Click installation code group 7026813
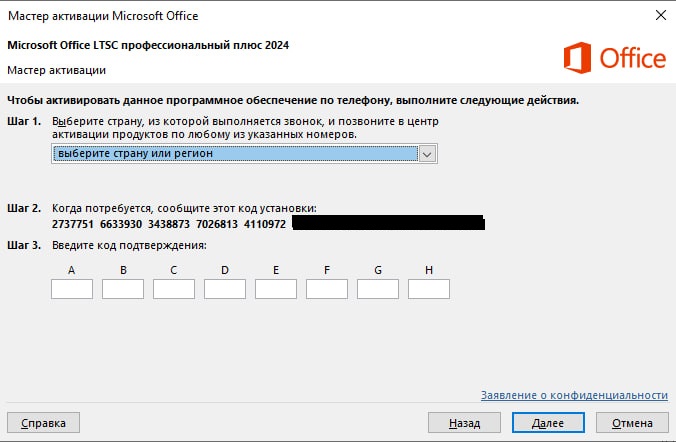676x442 pixels. pos(217,224)
